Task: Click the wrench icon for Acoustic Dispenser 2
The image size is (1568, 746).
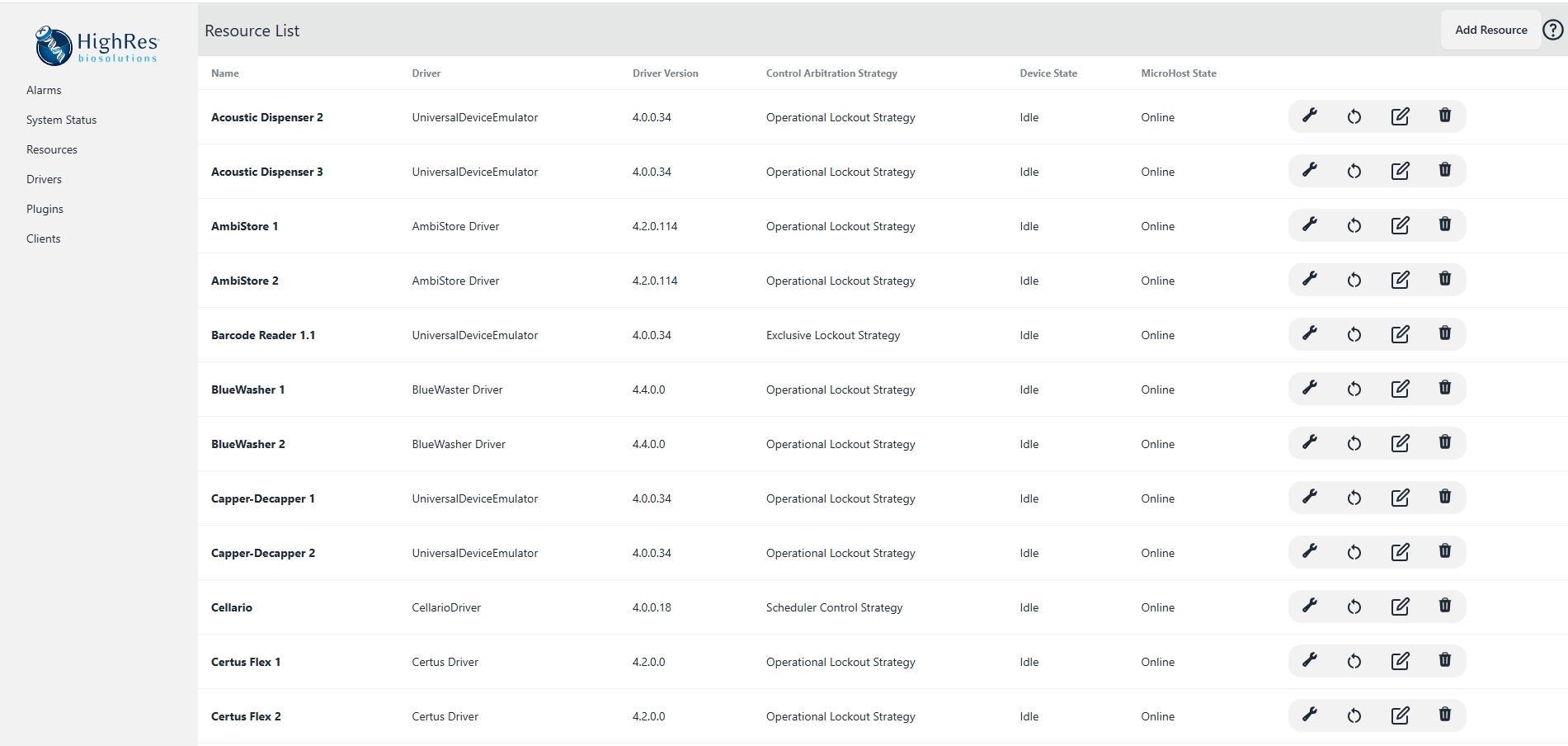Action: (x=1309, y=116)
